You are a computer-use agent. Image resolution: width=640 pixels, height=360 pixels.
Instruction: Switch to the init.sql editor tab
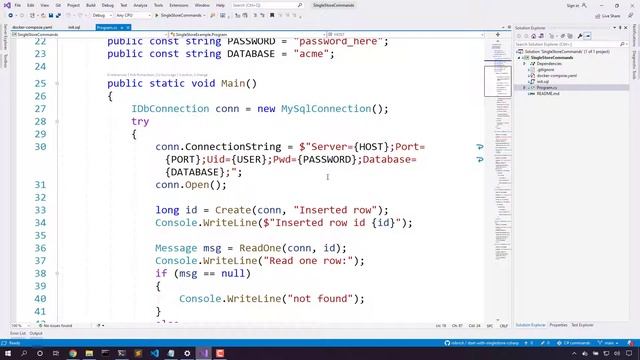74,27
